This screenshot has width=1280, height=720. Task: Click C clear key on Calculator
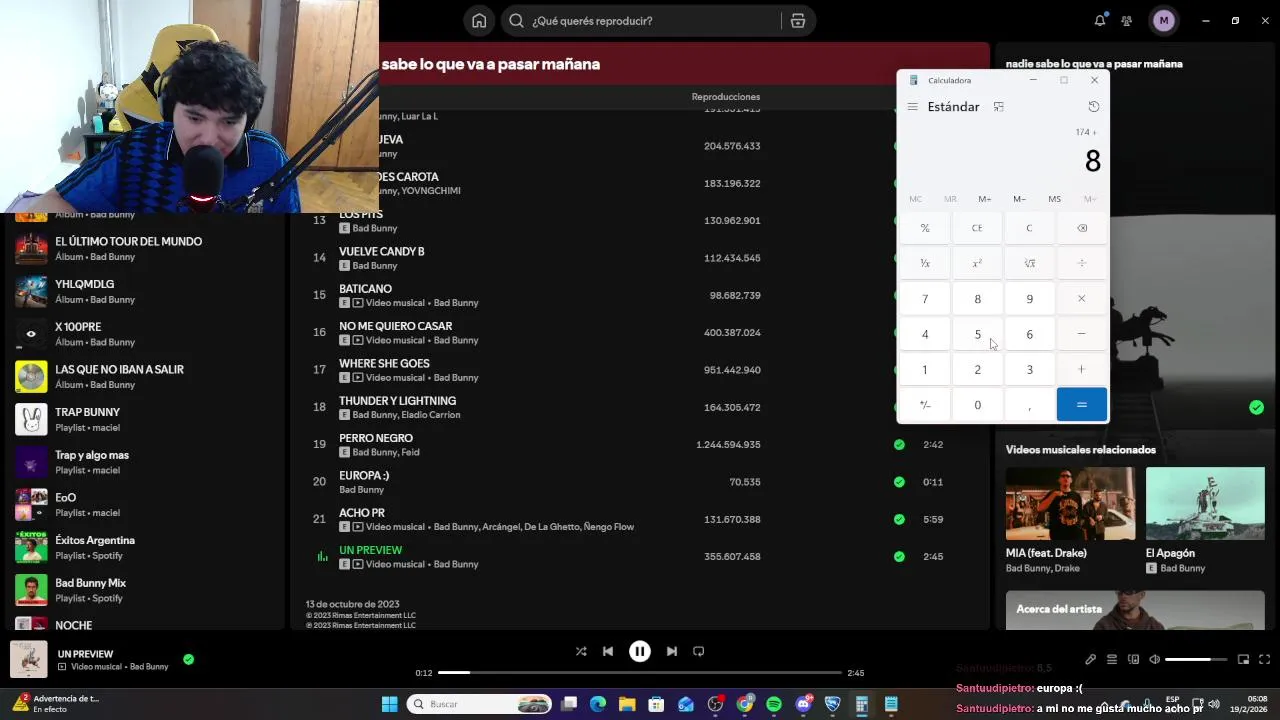pos(1029,228)
